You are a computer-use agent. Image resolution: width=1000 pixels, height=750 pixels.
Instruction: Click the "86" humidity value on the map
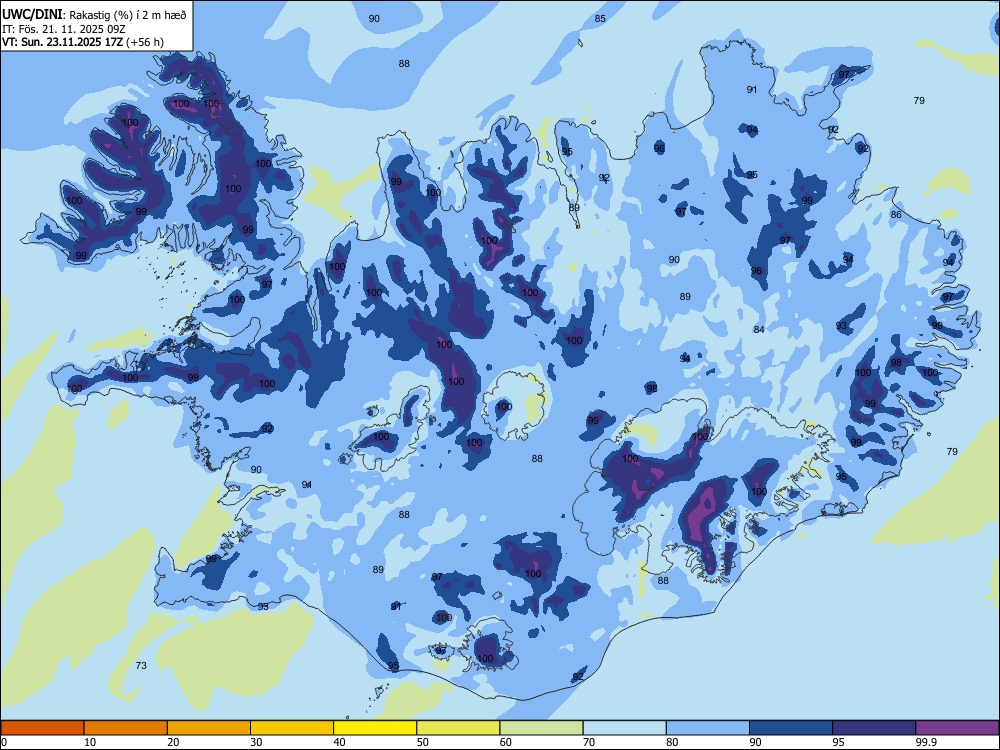(896, 214)
